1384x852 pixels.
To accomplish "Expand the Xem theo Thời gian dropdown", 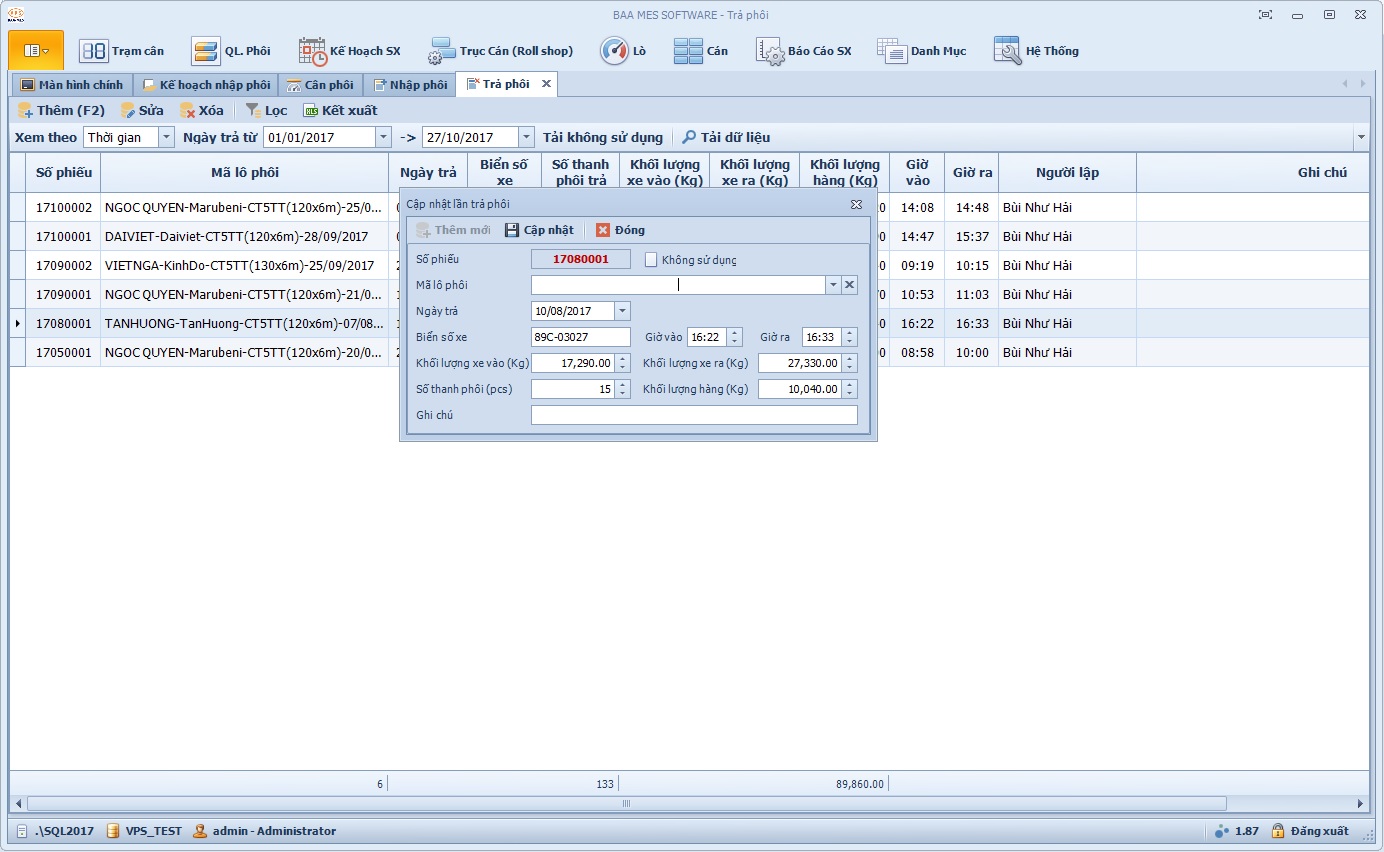I will (x=165, y=137).
